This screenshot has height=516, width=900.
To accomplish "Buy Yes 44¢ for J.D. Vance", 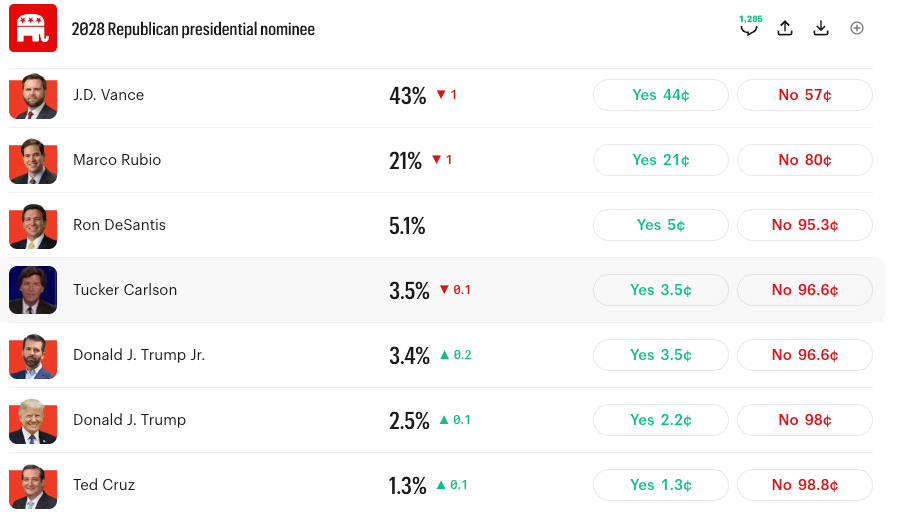I will tap(661, 95).
